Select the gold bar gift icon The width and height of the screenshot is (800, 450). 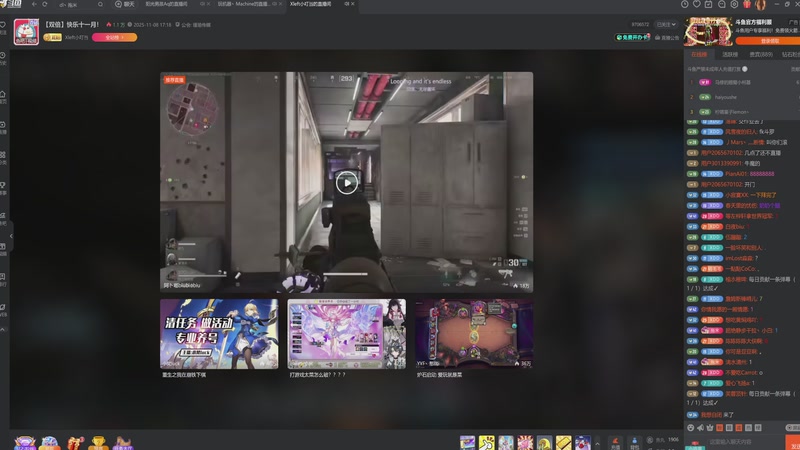click(563, 442)
